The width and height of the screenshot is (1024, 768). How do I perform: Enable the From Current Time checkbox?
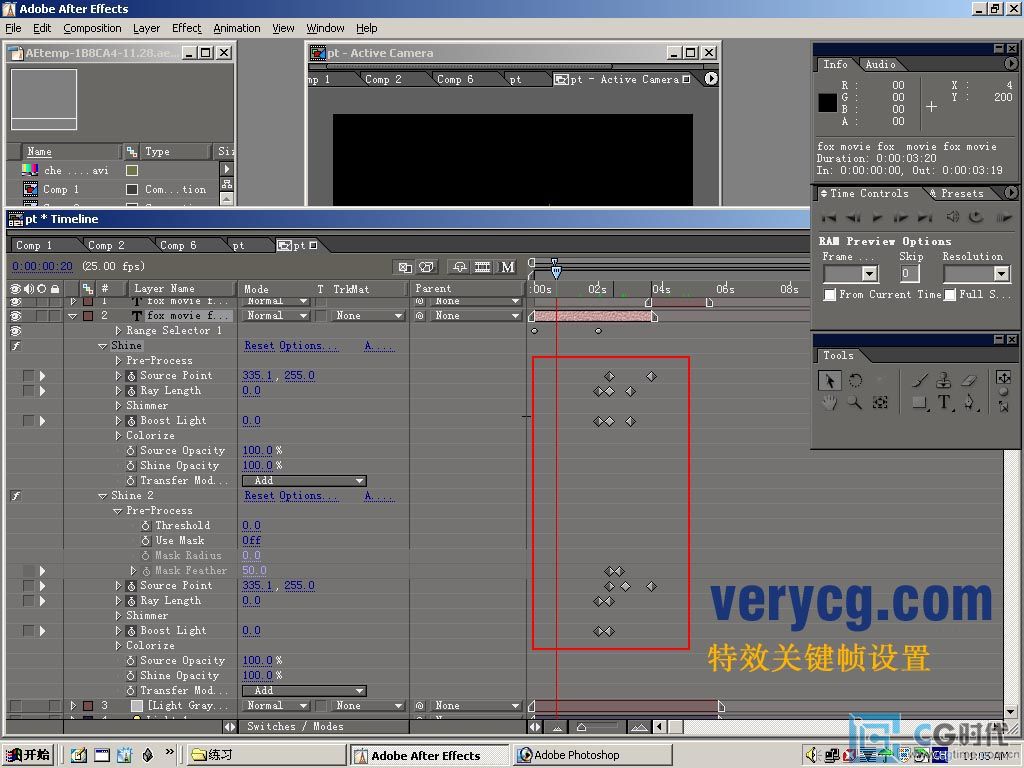point(830,295)
